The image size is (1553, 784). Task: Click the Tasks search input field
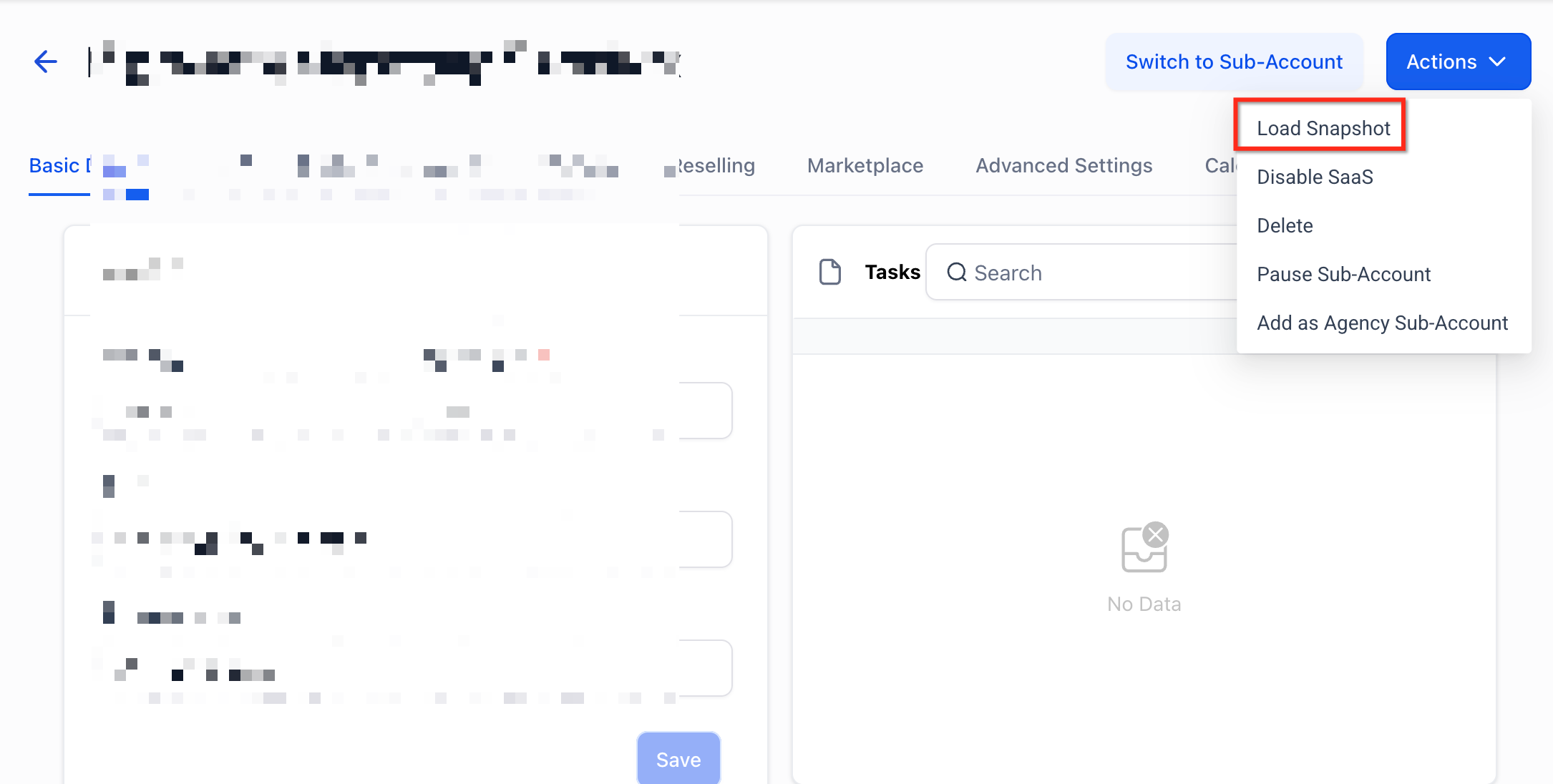pos(1081,272)
